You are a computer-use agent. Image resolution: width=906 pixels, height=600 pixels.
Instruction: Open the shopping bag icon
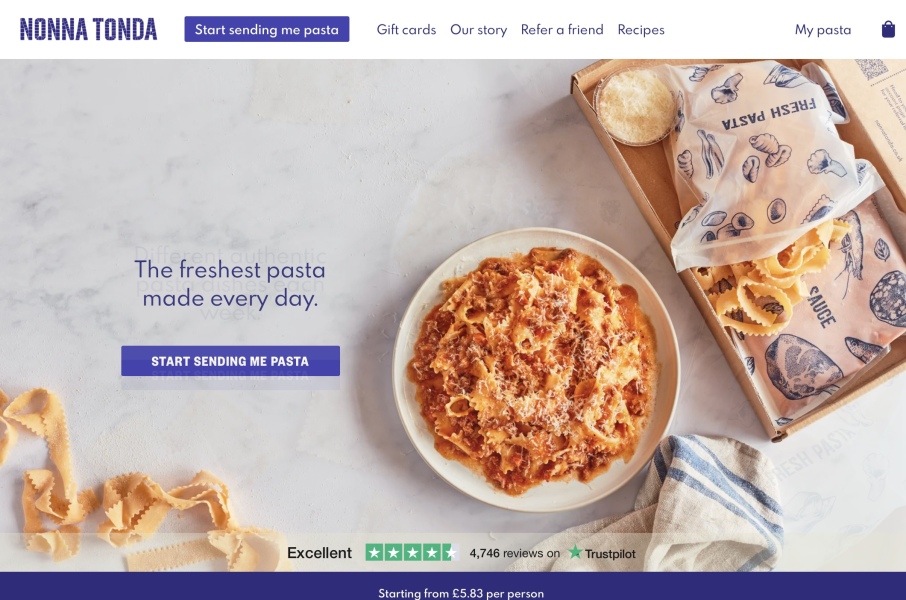888,29
